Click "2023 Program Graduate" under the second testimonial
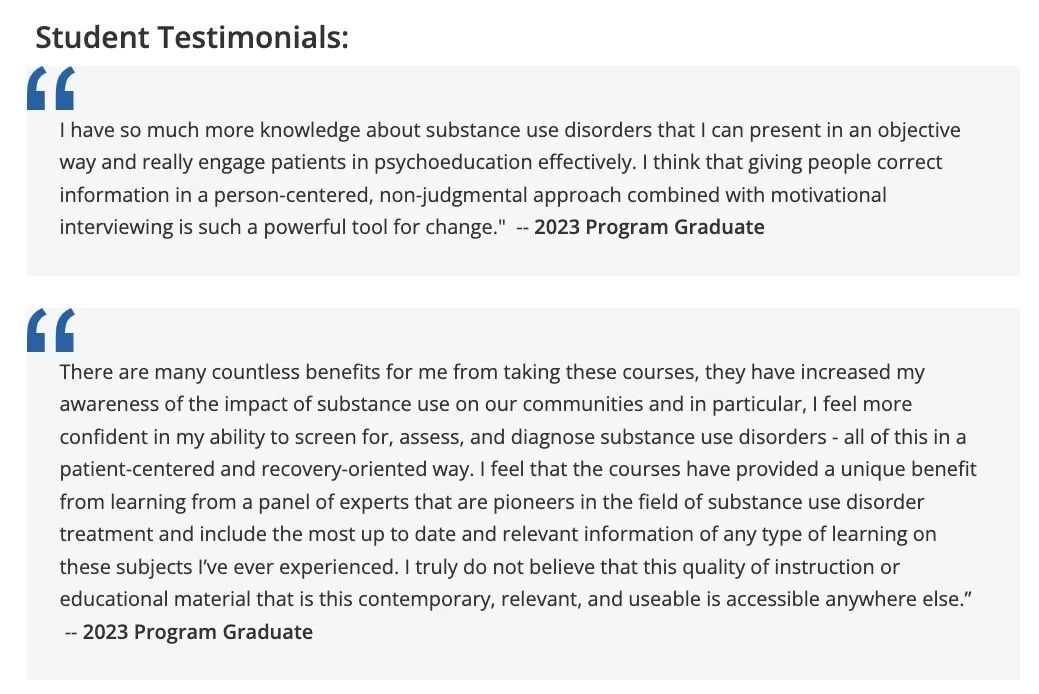This screenshot has width=1039, height=694. [197, 632]
